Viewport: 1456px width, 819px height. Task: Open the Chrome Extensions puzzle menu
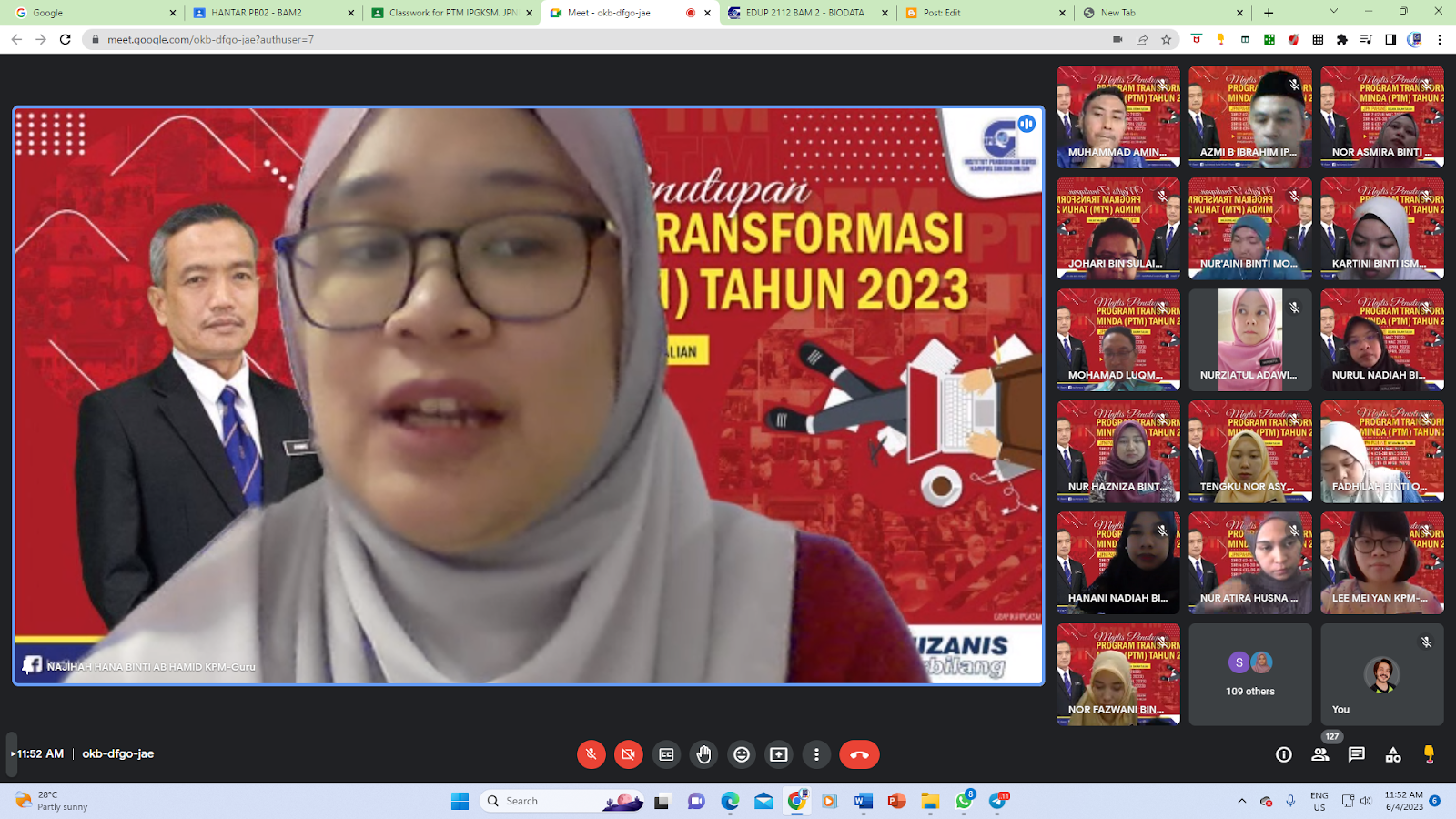1341,39
